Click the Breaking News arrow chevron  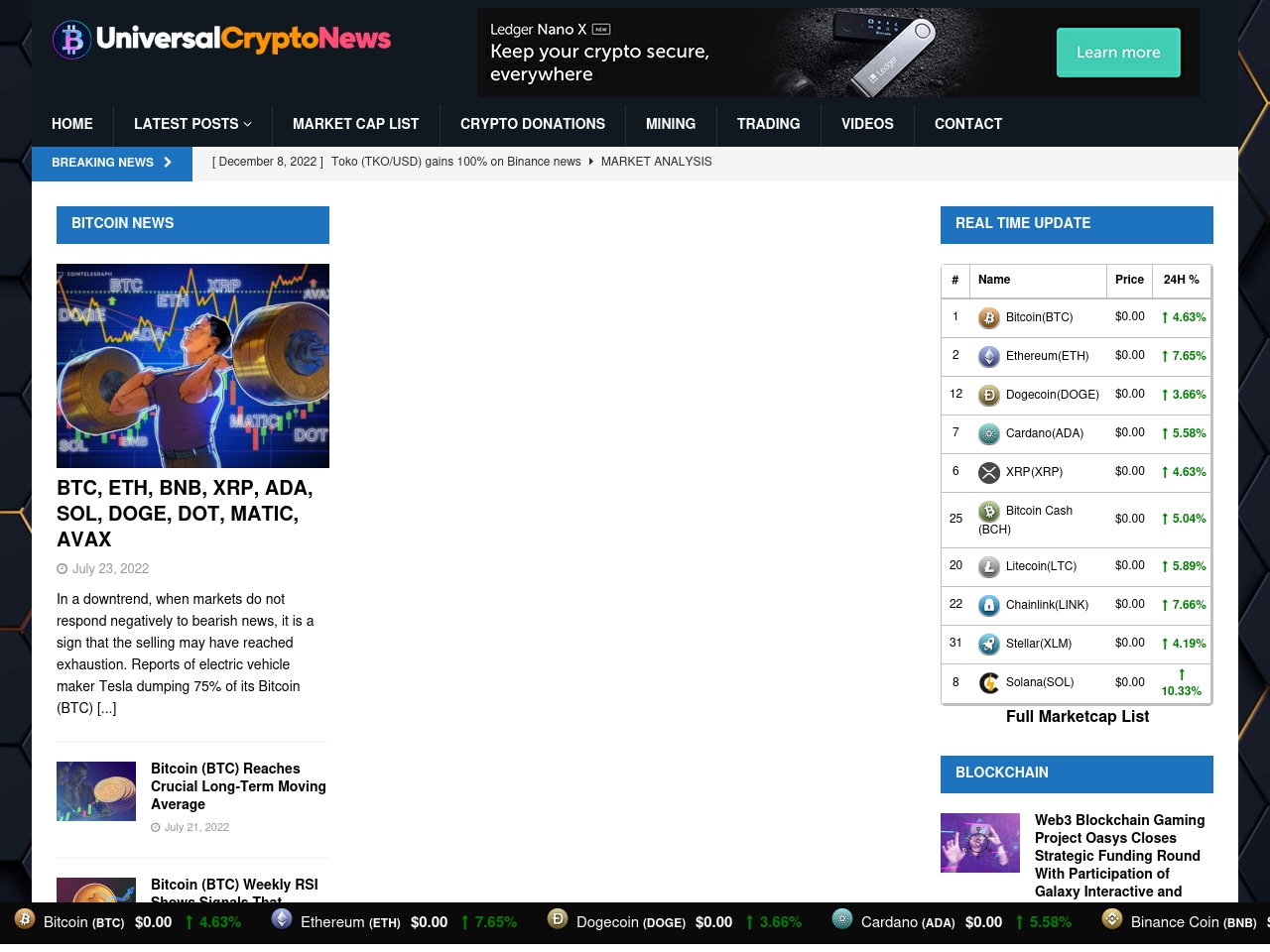tap(168, 163)
